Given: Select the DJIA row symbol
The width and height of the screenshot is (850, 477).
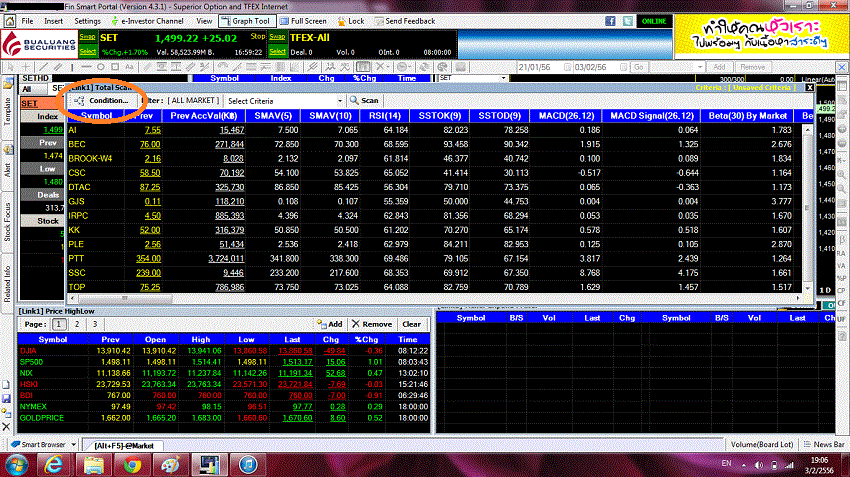Looking at the screenshot, I should (28, 351).
